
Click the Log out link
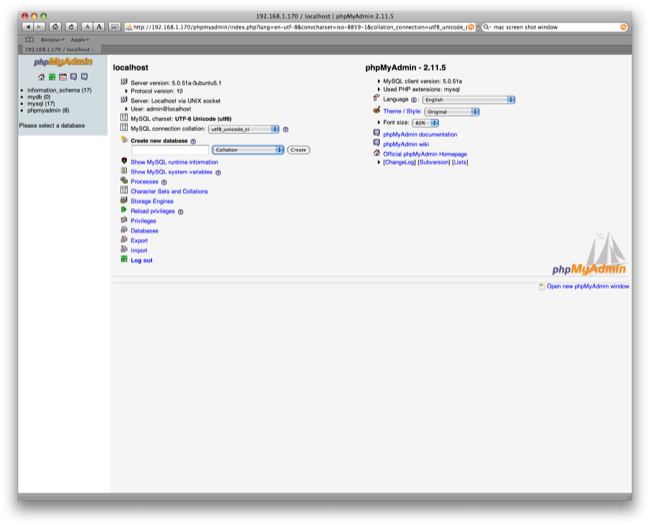point(141,260)
